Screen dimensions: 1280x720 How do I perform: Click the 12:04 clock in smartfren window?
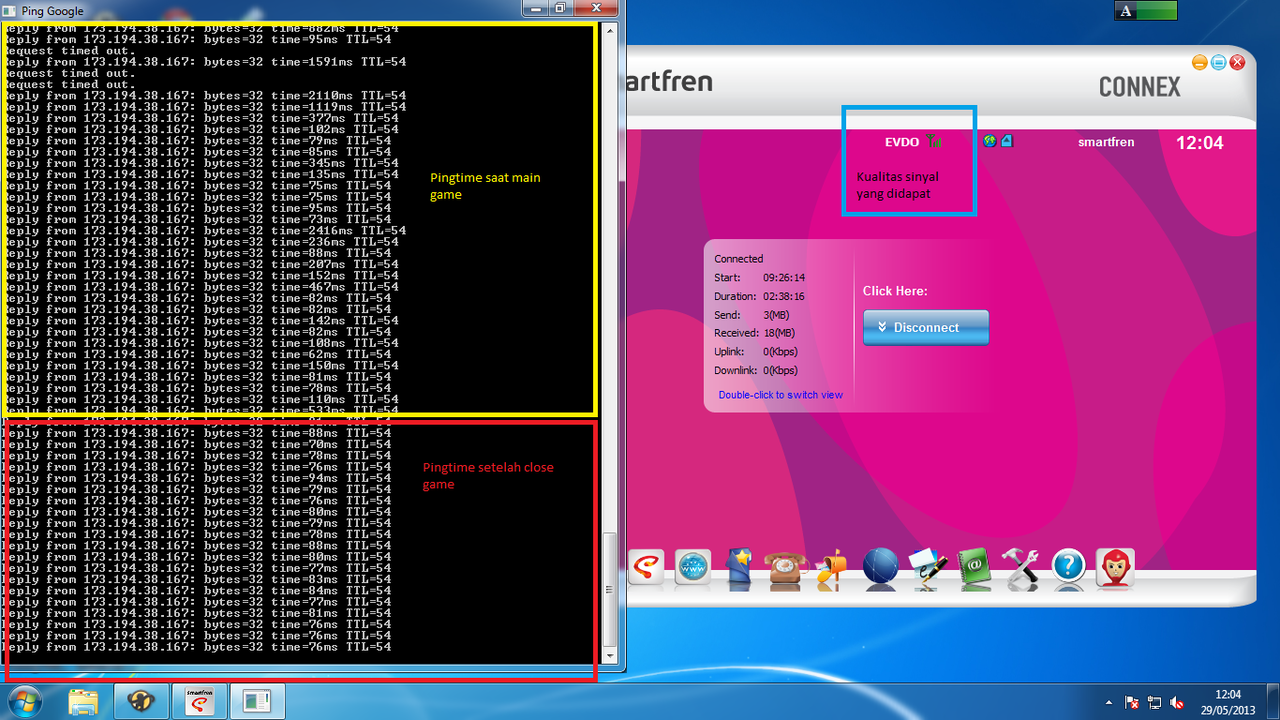point(1199,143)
